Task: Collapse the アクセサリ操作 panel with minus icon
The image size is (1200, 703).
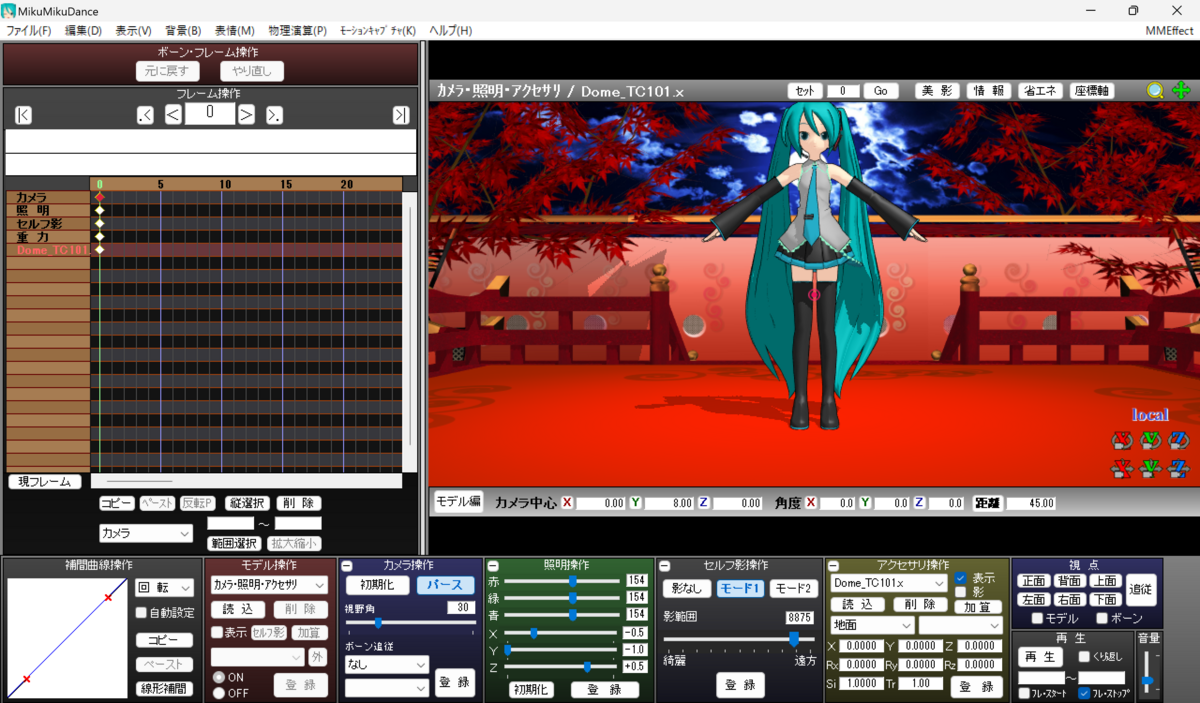Action: pyautogui.click(x=834, y=566)
